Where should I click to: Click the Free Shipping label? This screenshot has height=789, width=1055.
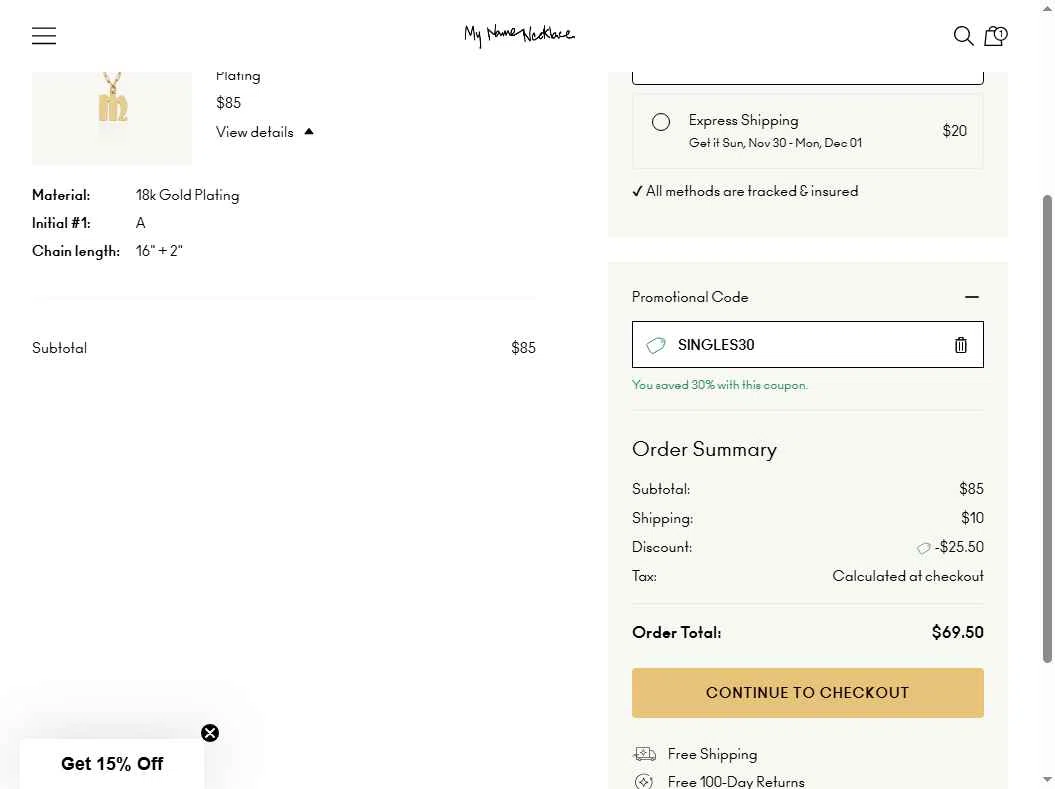(712, 754)
